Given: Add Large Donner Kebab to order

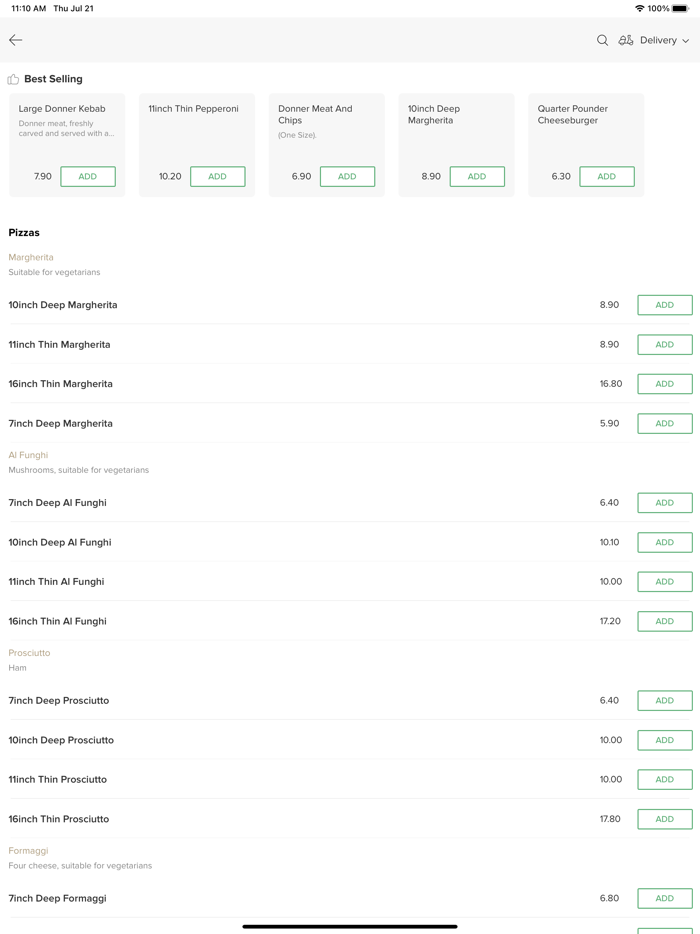Looking at the screenshot, I should point(88,177).
